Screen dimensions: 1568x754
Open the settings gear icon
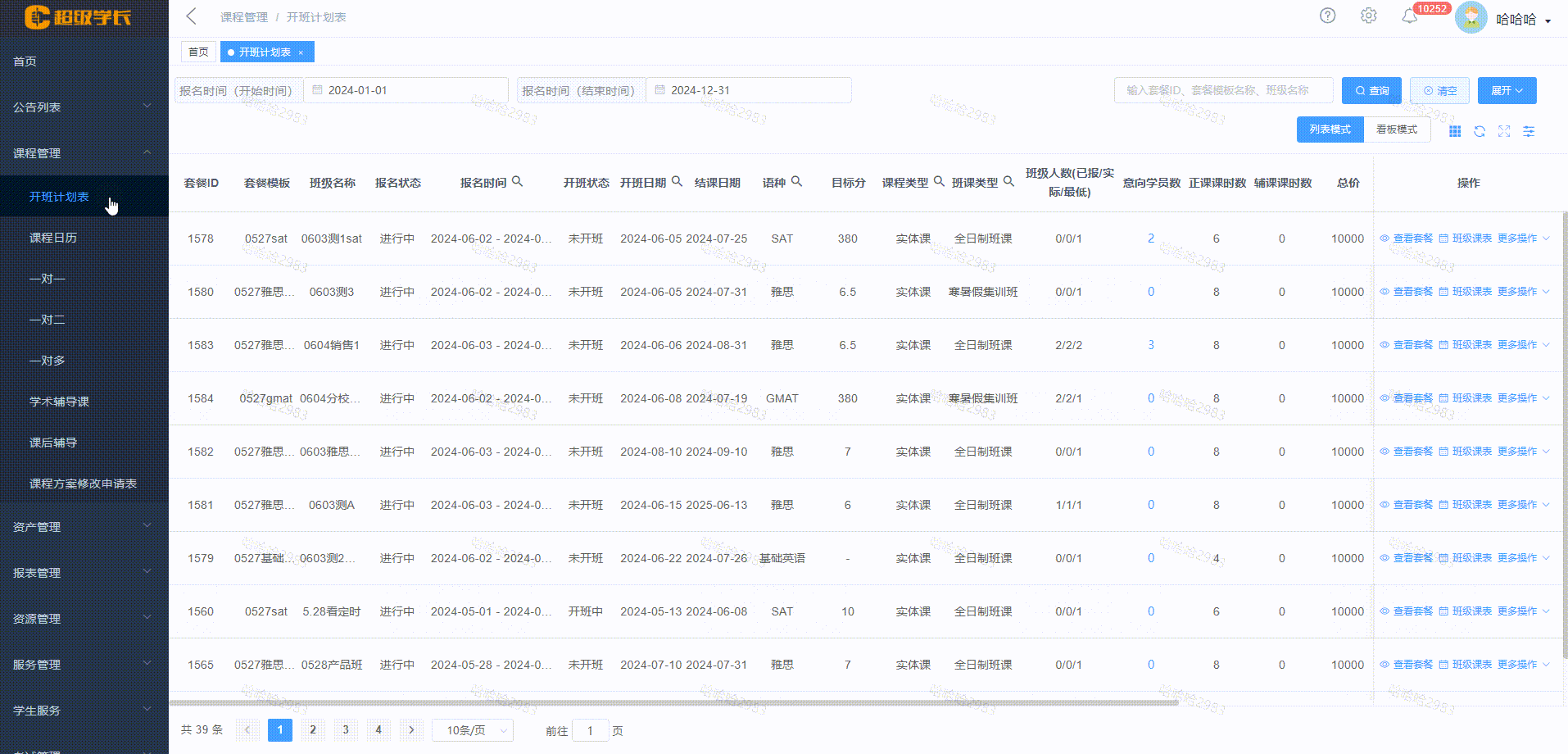point(1368,15)
